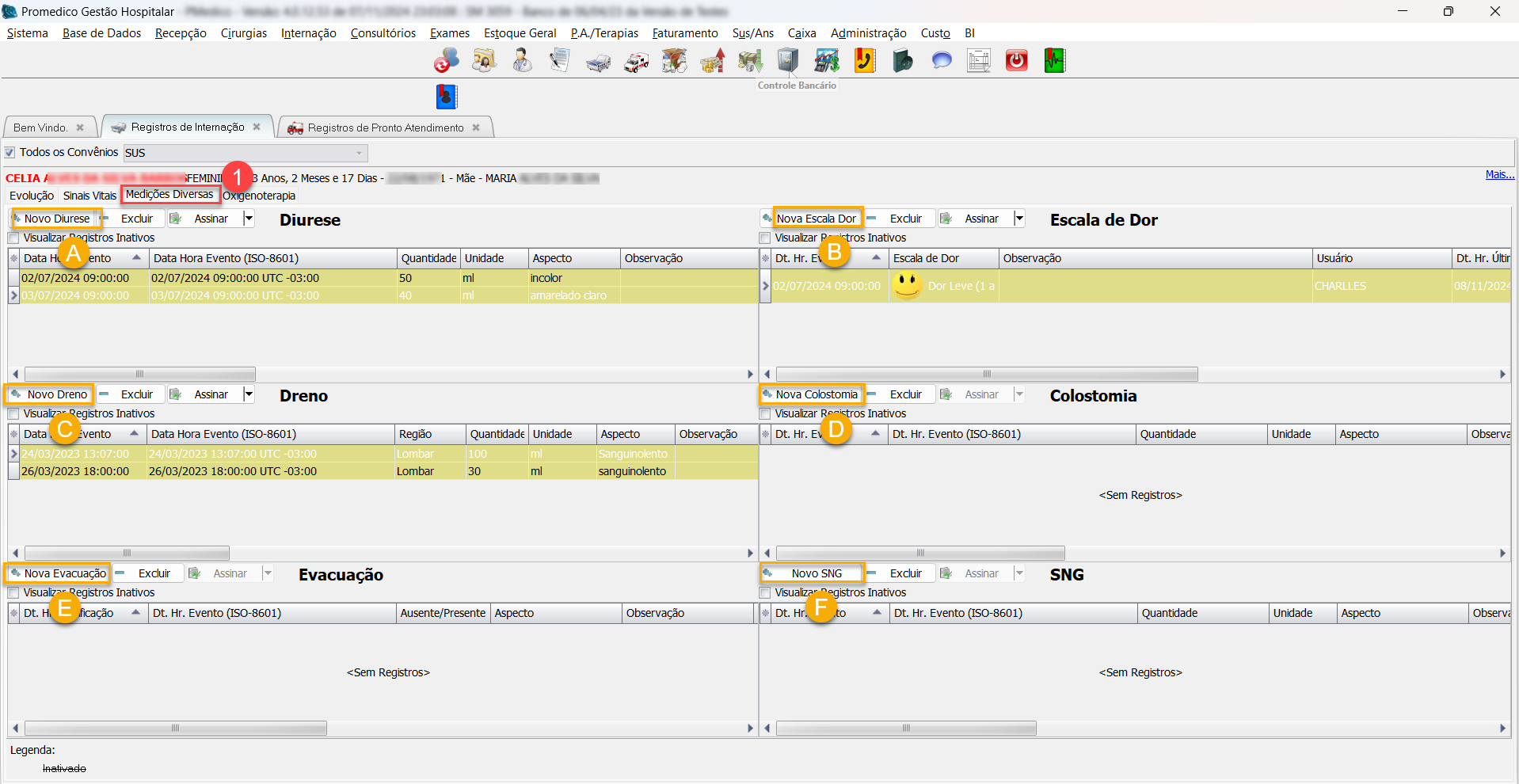The height and width of the screenshot is (784, 1519).
Task: Open the Faturamento menu
Action: pos(684,33)
